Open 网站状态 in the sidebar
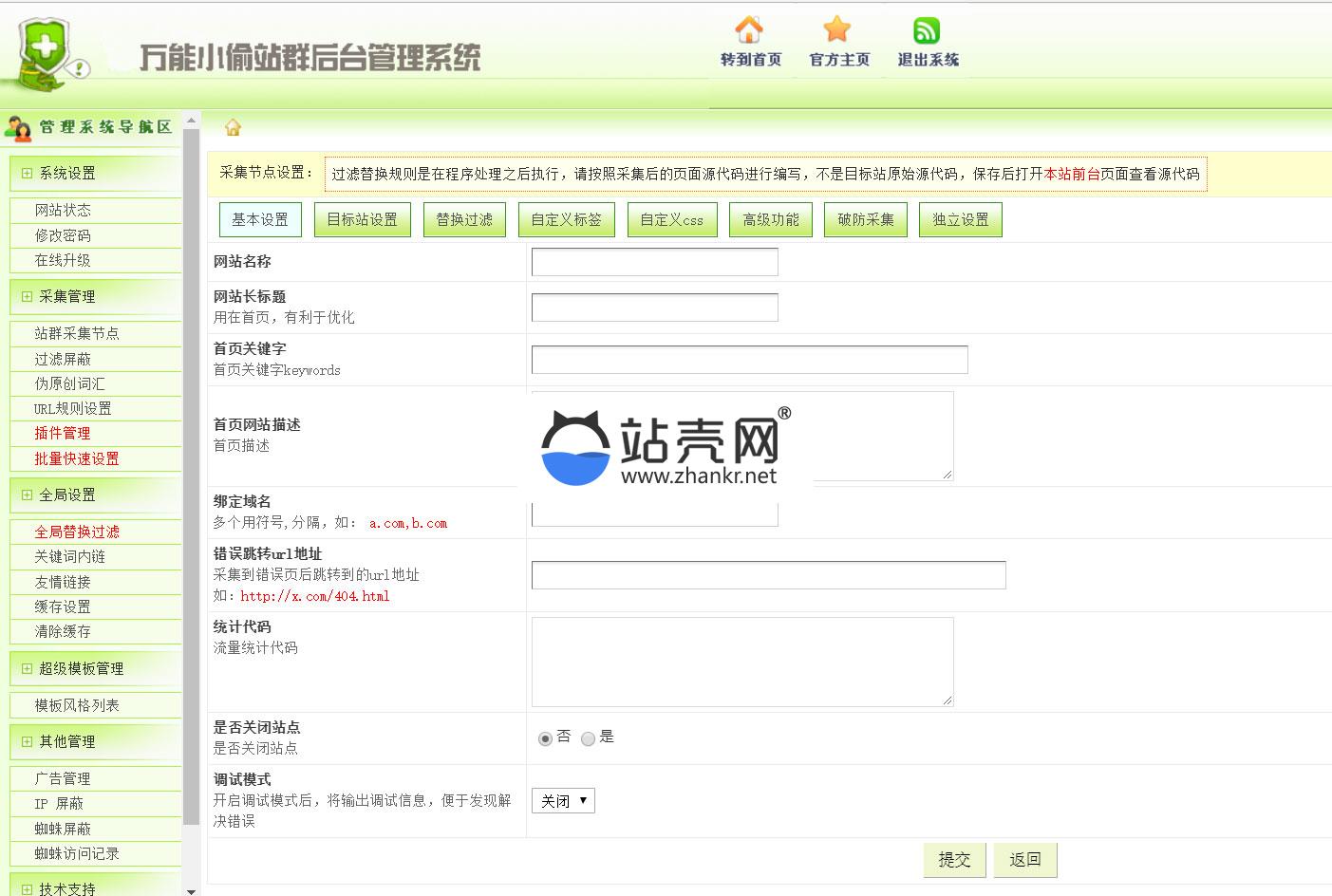The image size is (1332, 896). [x=63, y=210]
